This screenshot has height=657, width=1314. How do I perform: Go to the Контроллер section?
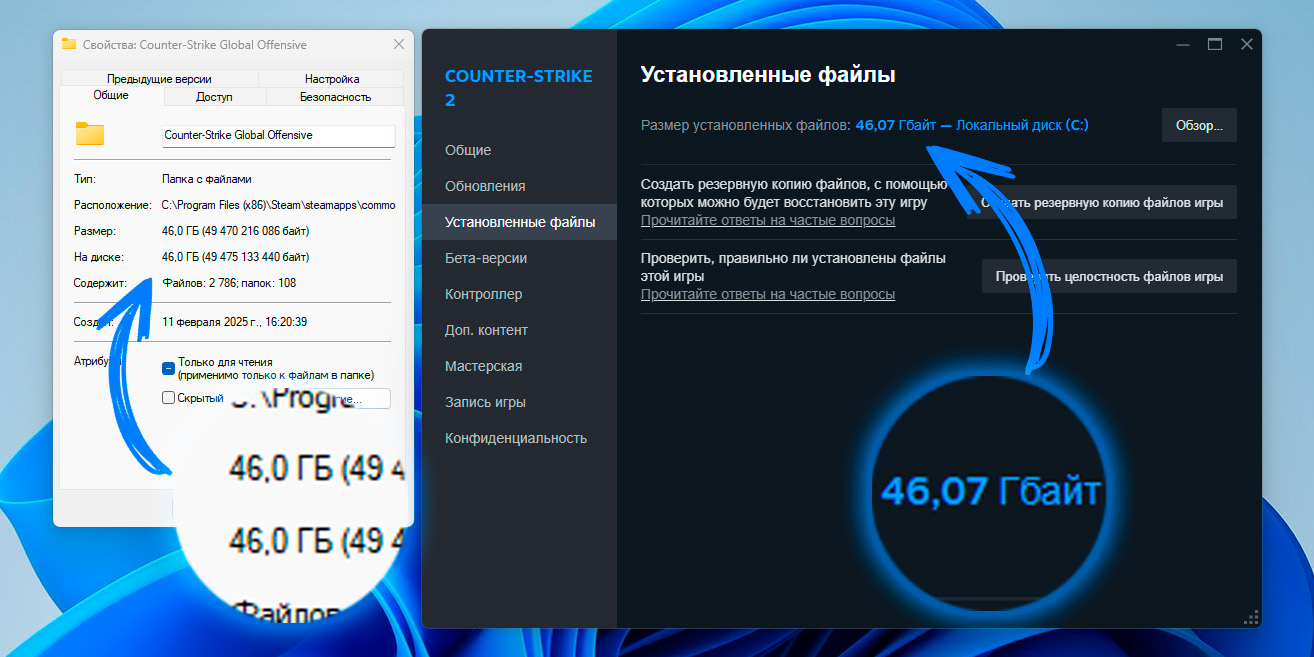click(x=484, y=294)
